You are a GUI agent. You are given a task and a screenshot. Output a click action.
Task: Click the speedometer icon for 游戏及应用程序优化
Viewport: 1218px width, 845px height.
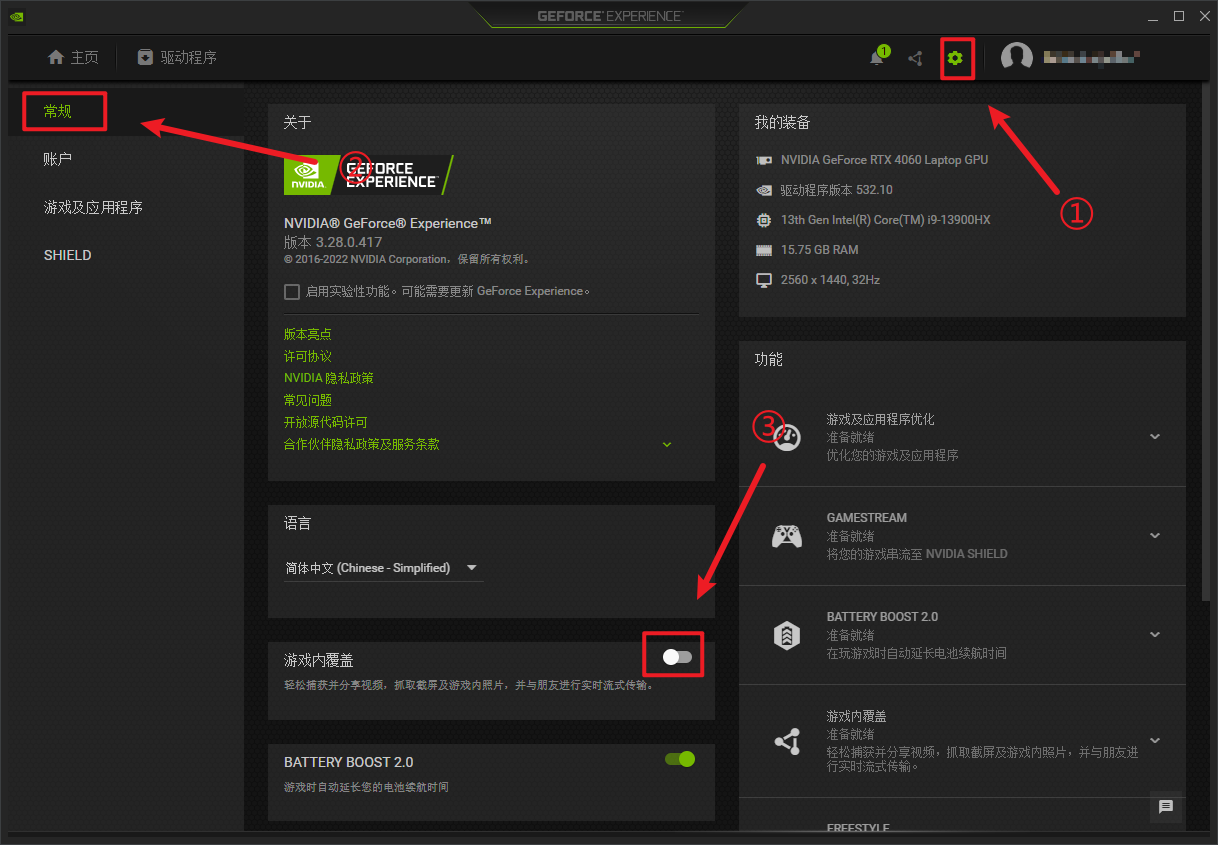pyautogui.click(x=787, y=438)
